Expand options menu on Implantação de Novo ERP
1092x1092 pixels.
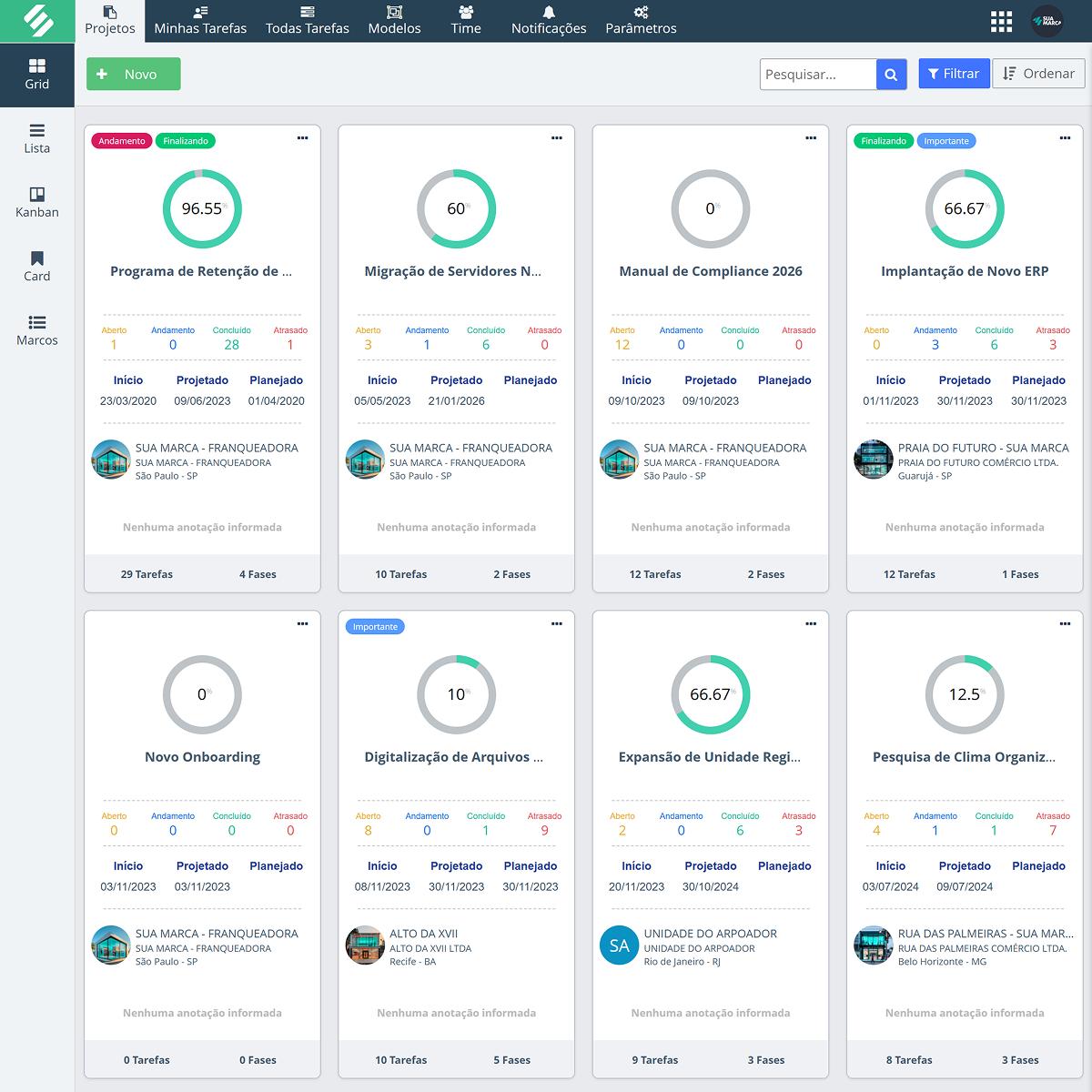point(1065,138)
